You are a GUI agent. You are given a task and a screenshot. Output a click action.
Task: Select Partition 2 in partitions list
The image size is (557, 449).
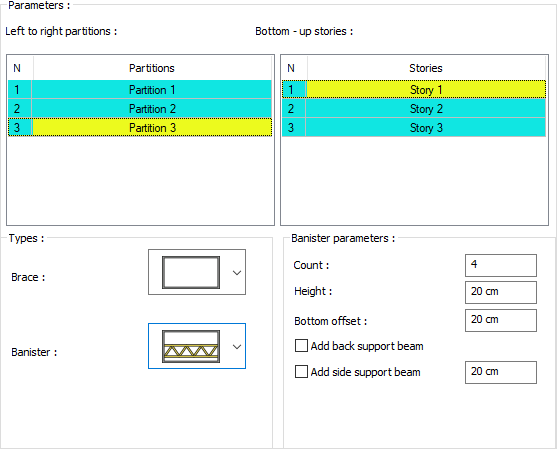[140, 109]
